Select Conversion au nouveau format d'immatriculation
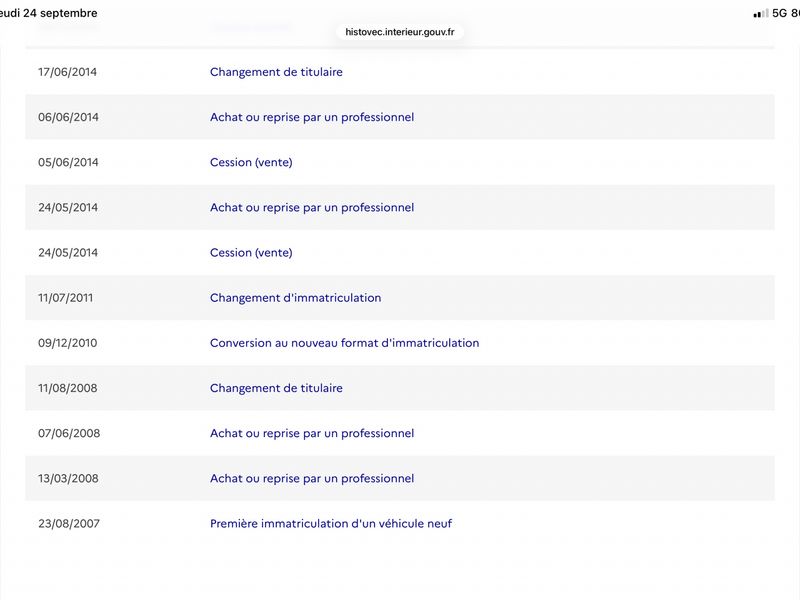This screenshot has width=800, height=600. (x=344, y=343)
